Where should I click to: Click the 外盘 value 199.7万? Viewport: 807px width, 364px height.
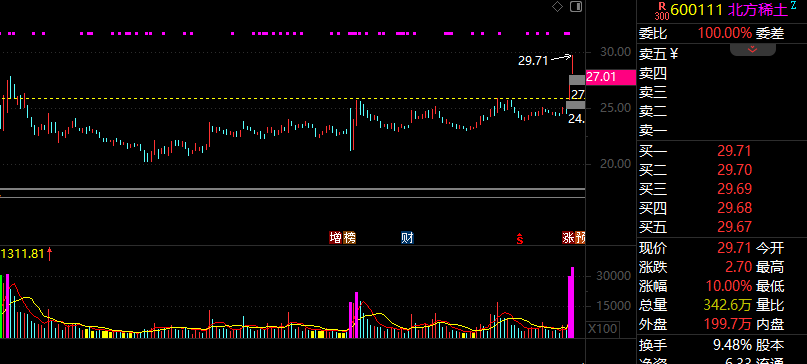(728, 324)
